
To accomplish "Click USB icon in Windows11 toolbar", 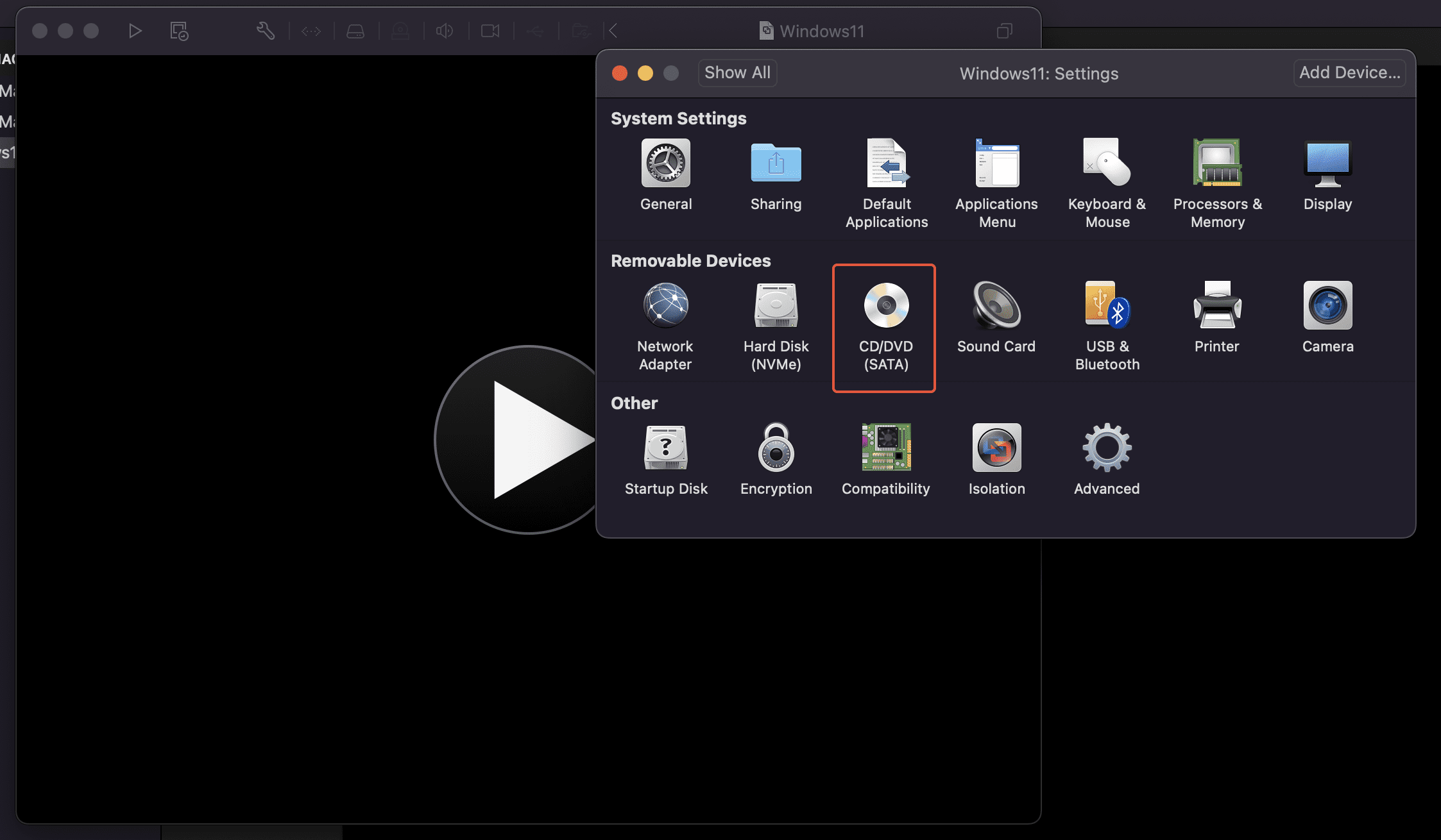I will click(534, 31).
